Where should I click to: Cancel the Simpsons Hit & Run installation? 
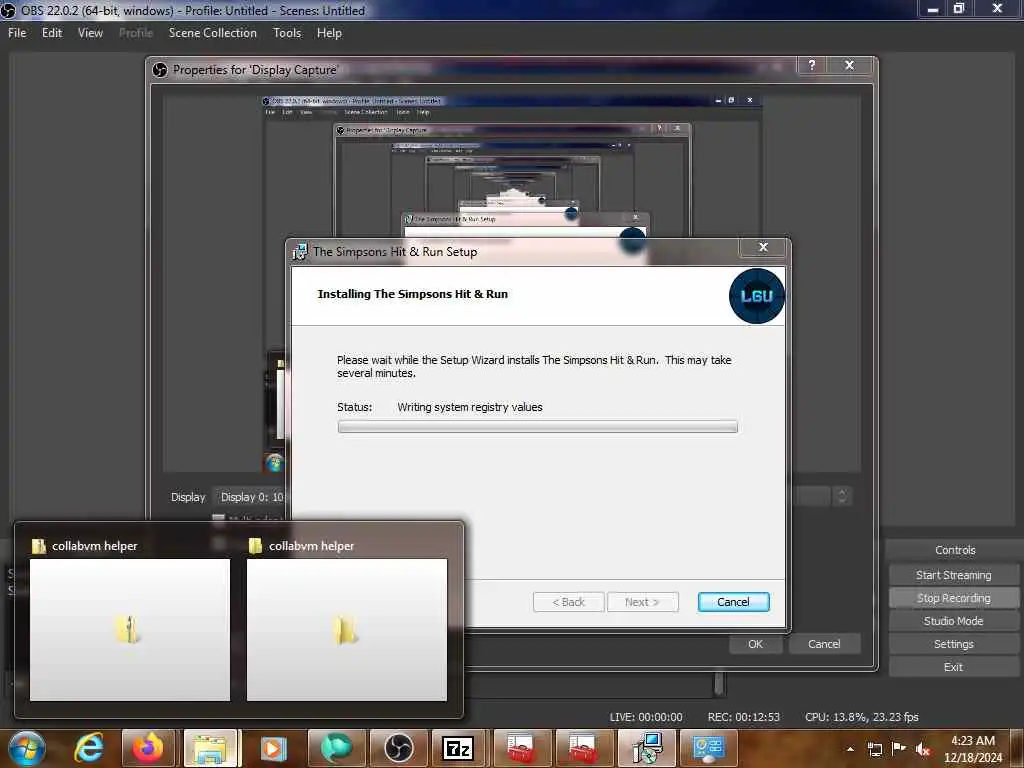[733, 602]
